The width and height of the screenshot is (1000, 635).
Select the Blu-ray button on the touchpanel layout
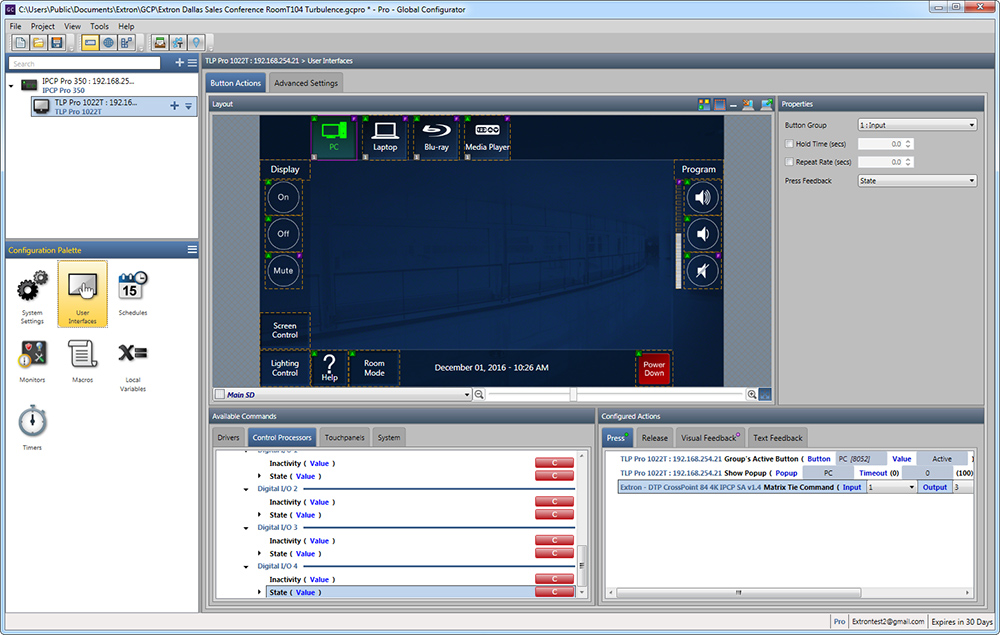[436, 138]
